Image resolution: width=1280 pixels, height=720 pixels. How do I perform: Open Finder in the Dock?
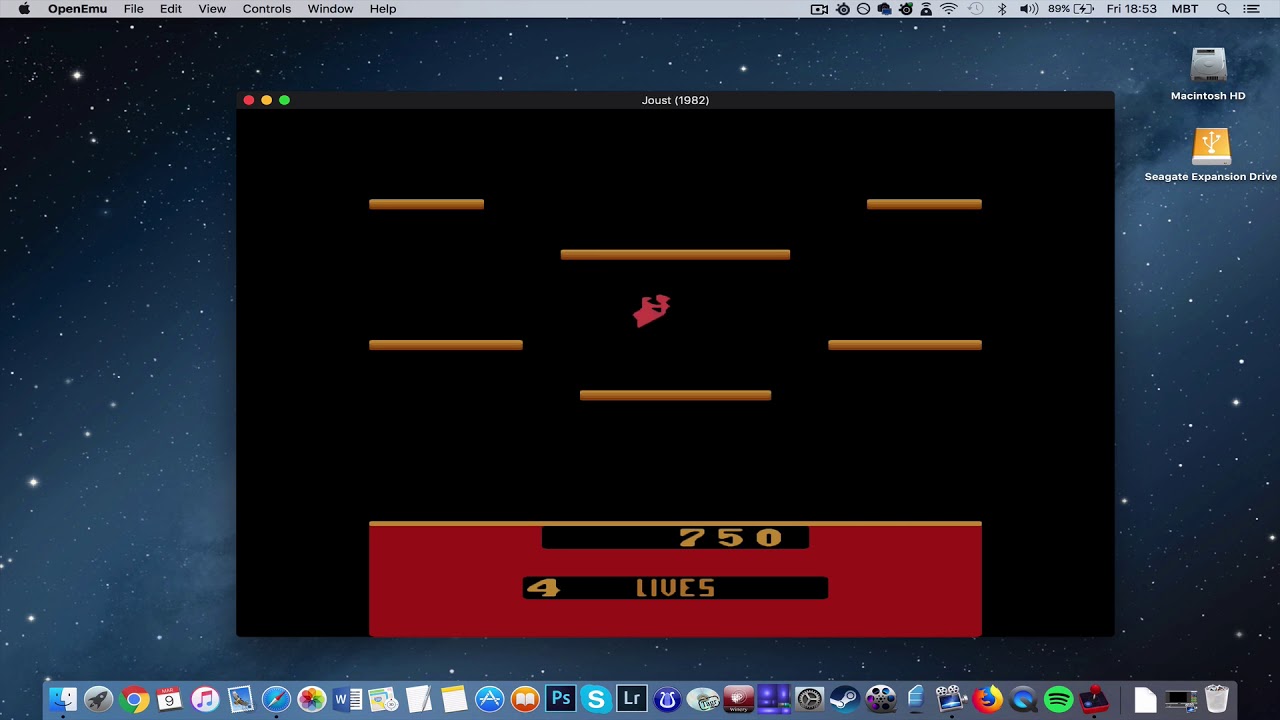point(63,699)
